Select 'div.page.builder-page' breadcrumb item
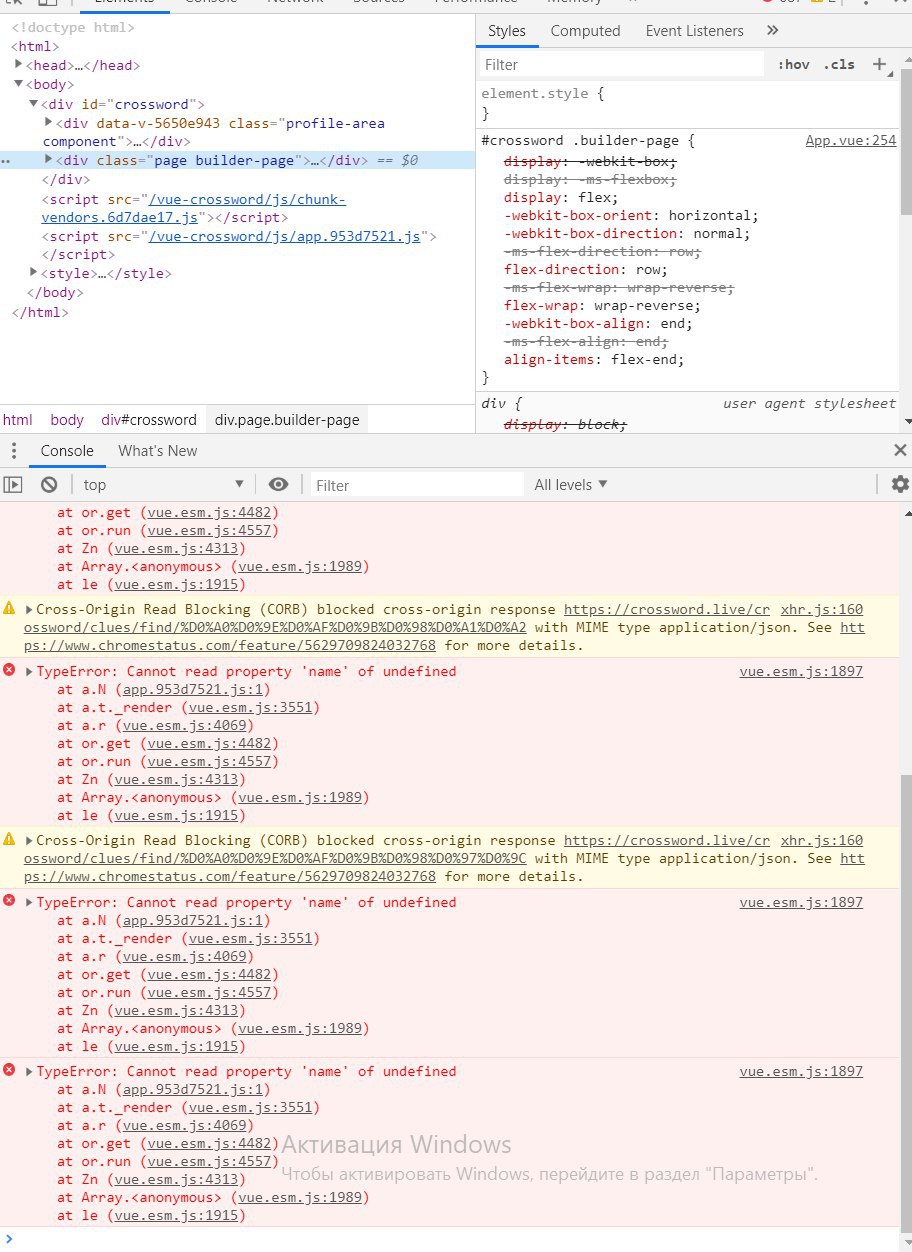Viewport: 912px width, 1252px height. 287,420
